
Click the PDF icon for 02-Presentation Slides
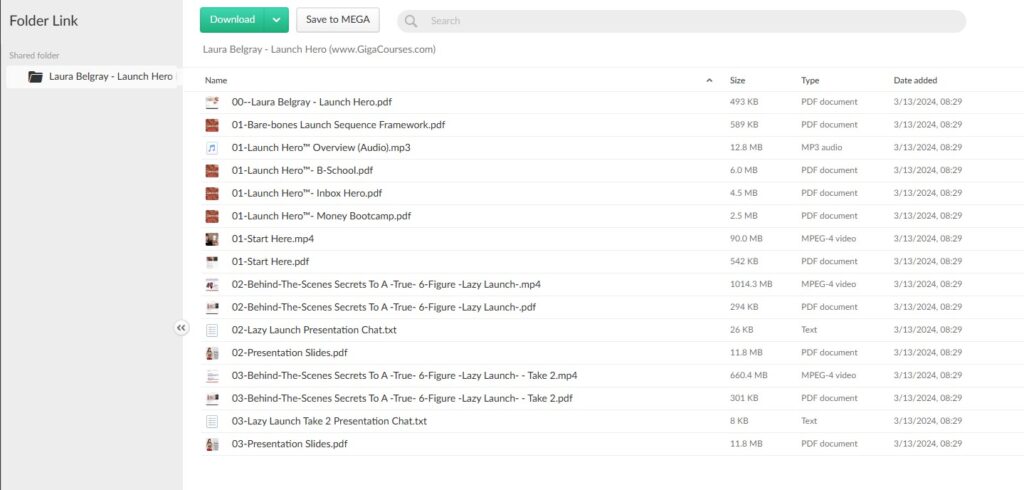(x=212, y=353)
